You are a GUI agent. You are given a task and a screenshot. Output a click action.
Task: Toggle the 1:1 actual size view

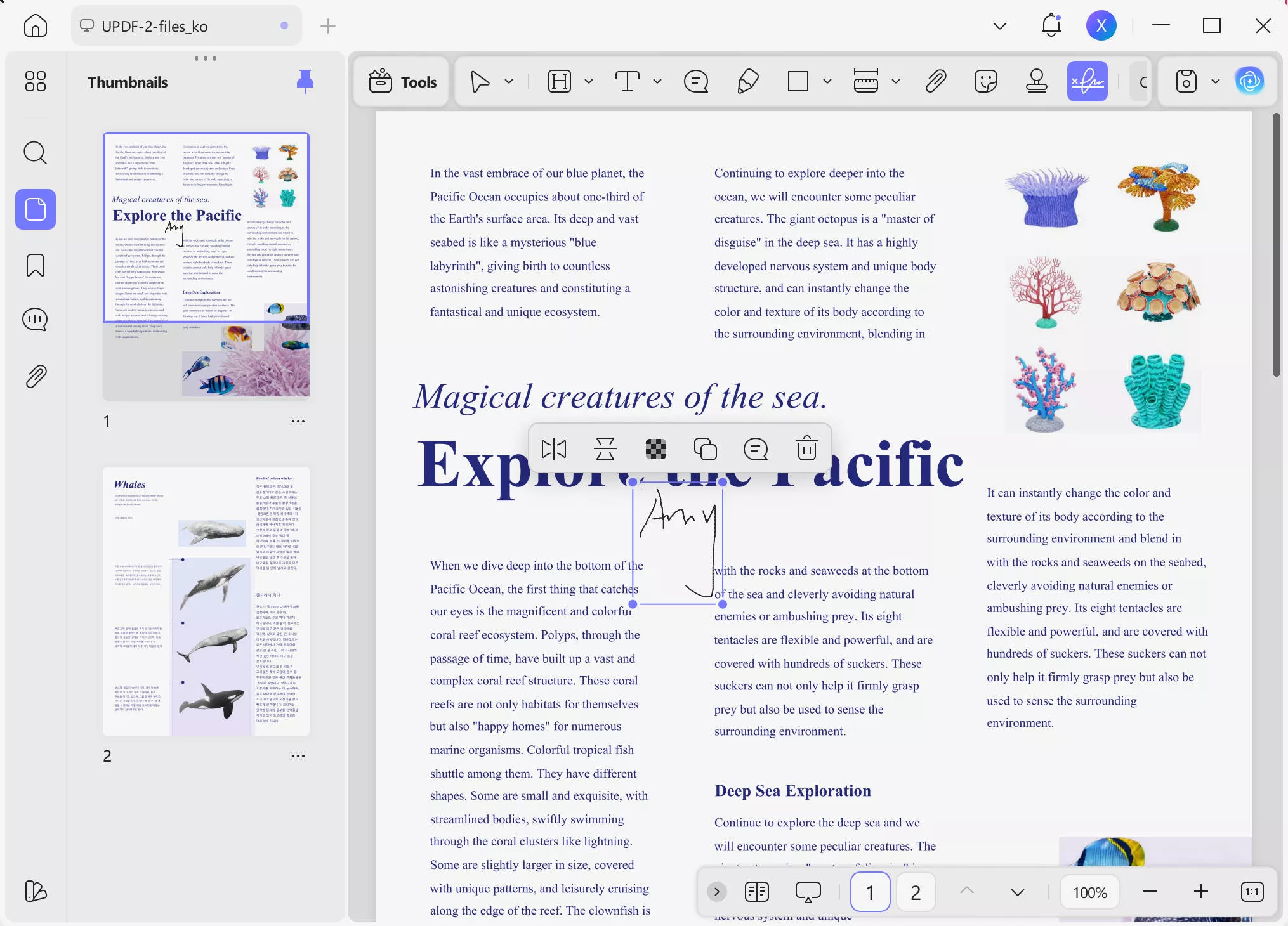tap(1252, 892)
